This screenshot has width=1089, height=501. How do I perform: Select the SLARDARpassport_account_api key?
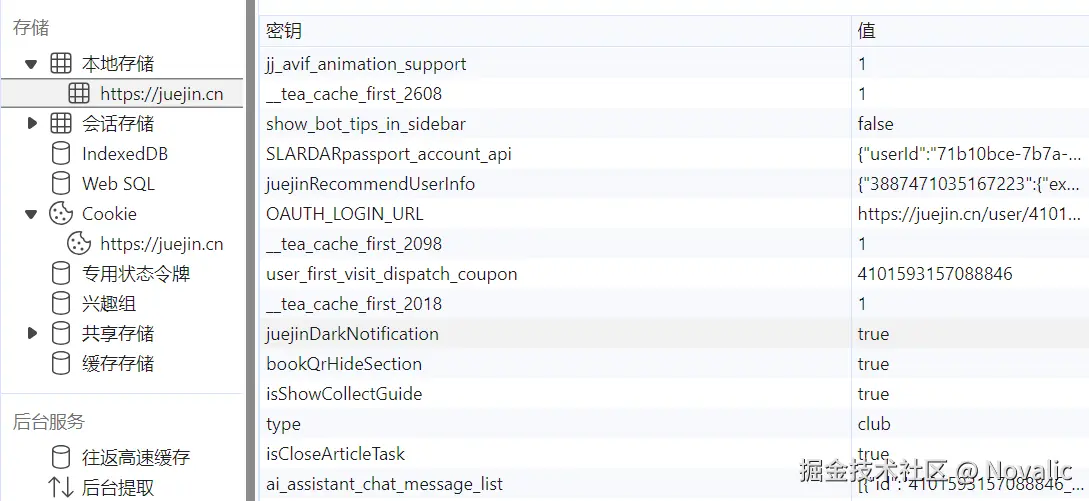(389, 154)
